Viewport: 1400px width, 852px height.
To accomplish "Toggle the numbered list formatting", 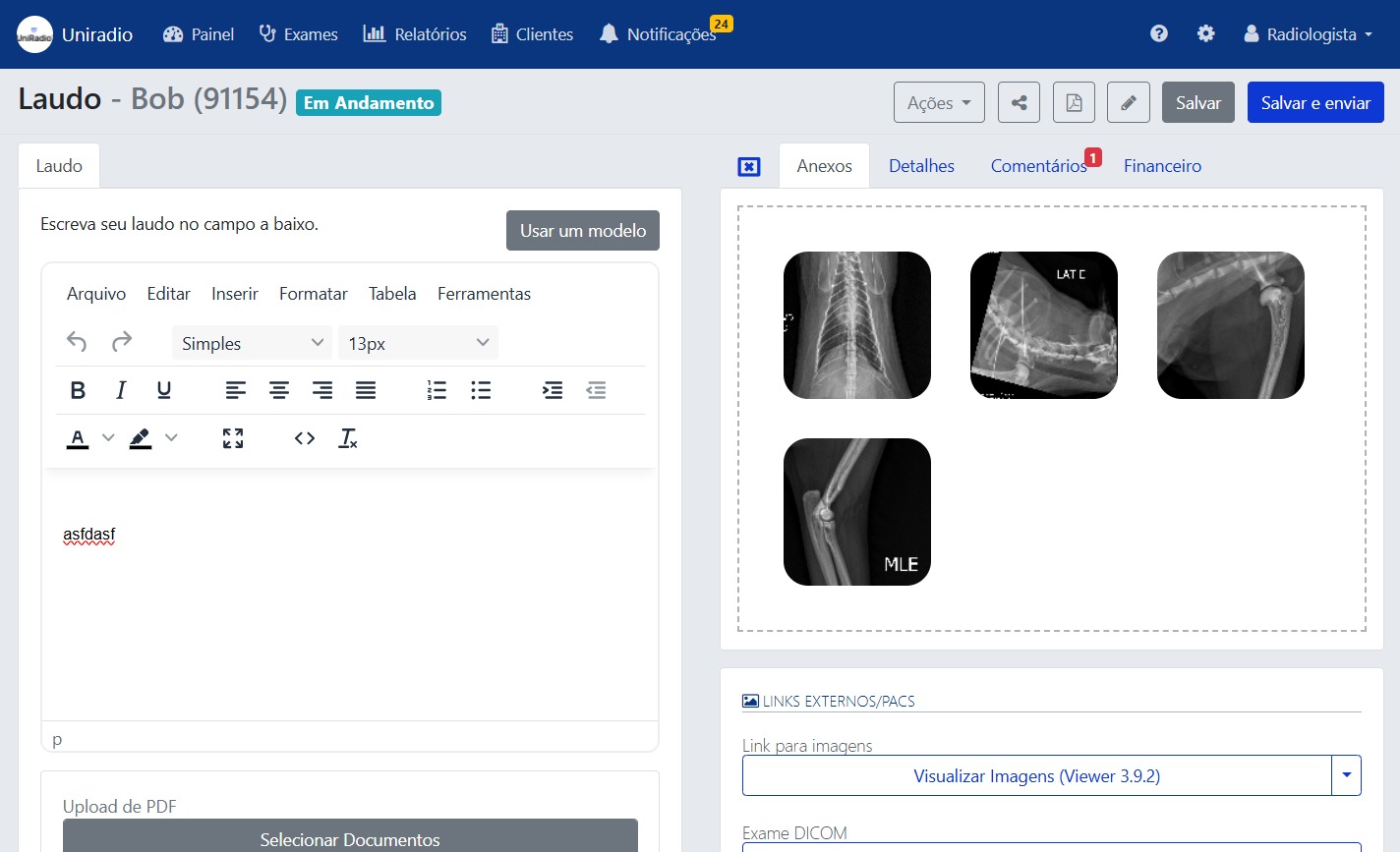I will click(437, 390).
